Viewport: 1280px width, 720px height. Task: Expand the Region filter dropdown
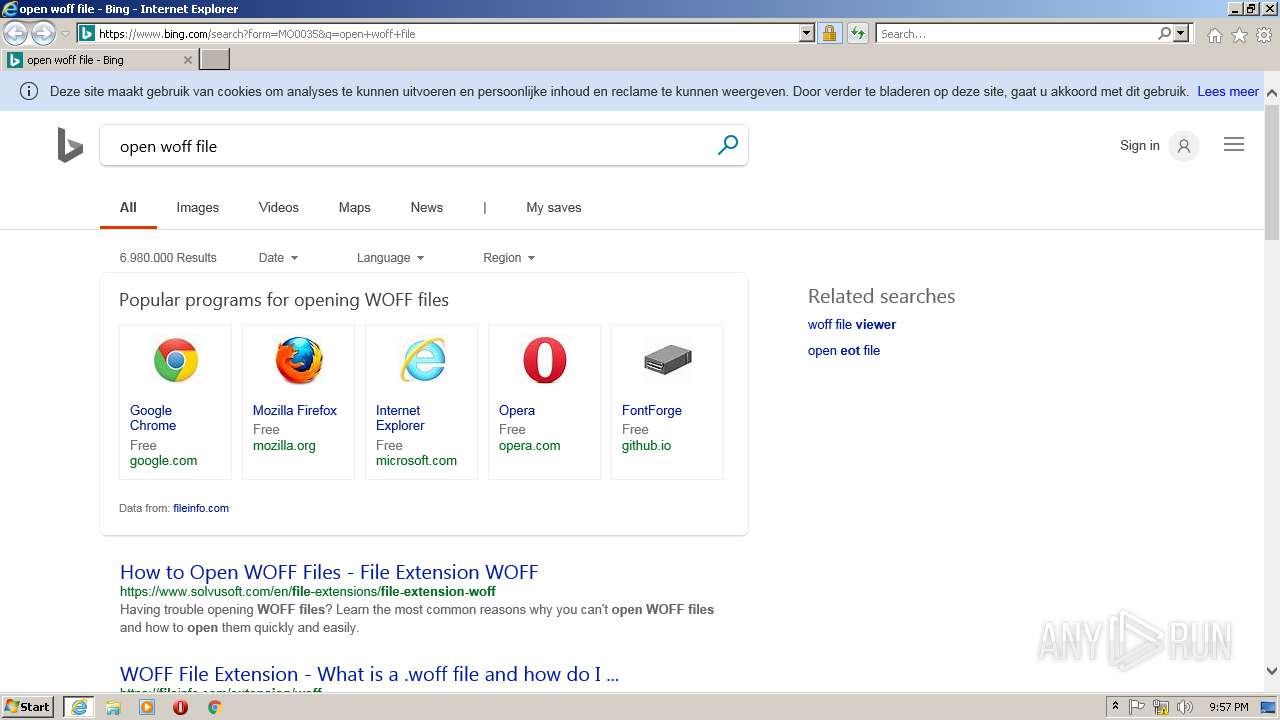pyautogui.click(x=509, y=258)
